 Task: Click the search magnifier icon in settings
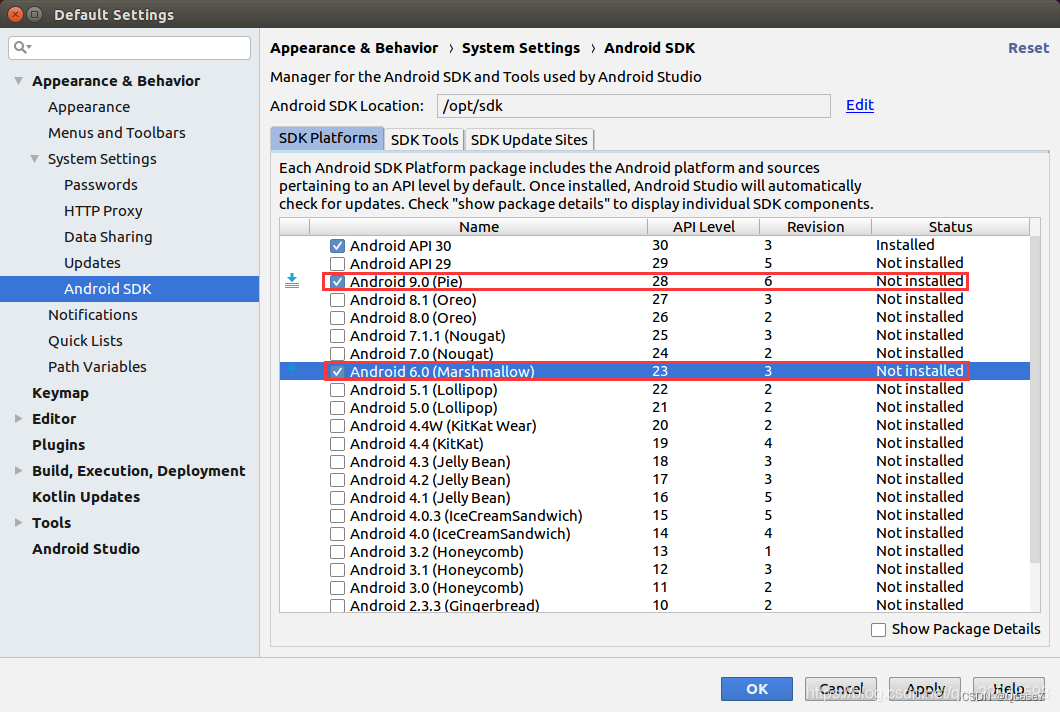coord(22,47)
